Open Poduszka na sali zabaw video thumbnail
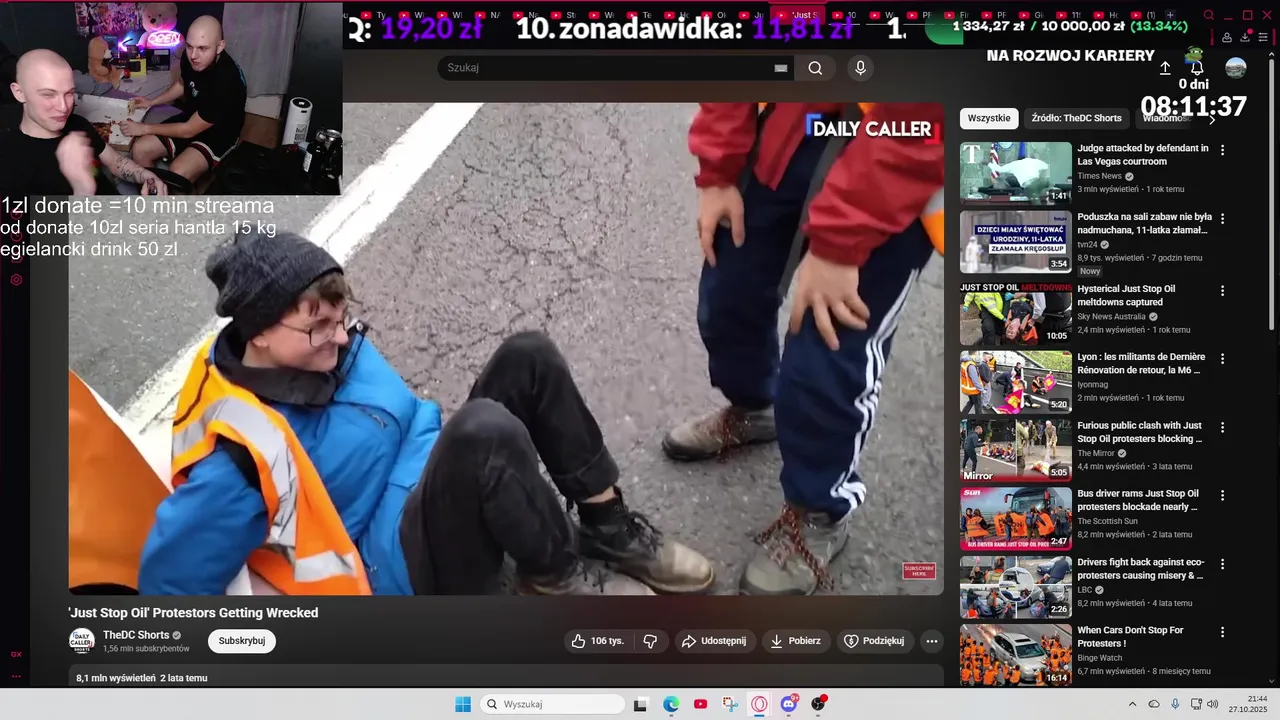The image size is (1280, 720). click(x=1016, y=241)
